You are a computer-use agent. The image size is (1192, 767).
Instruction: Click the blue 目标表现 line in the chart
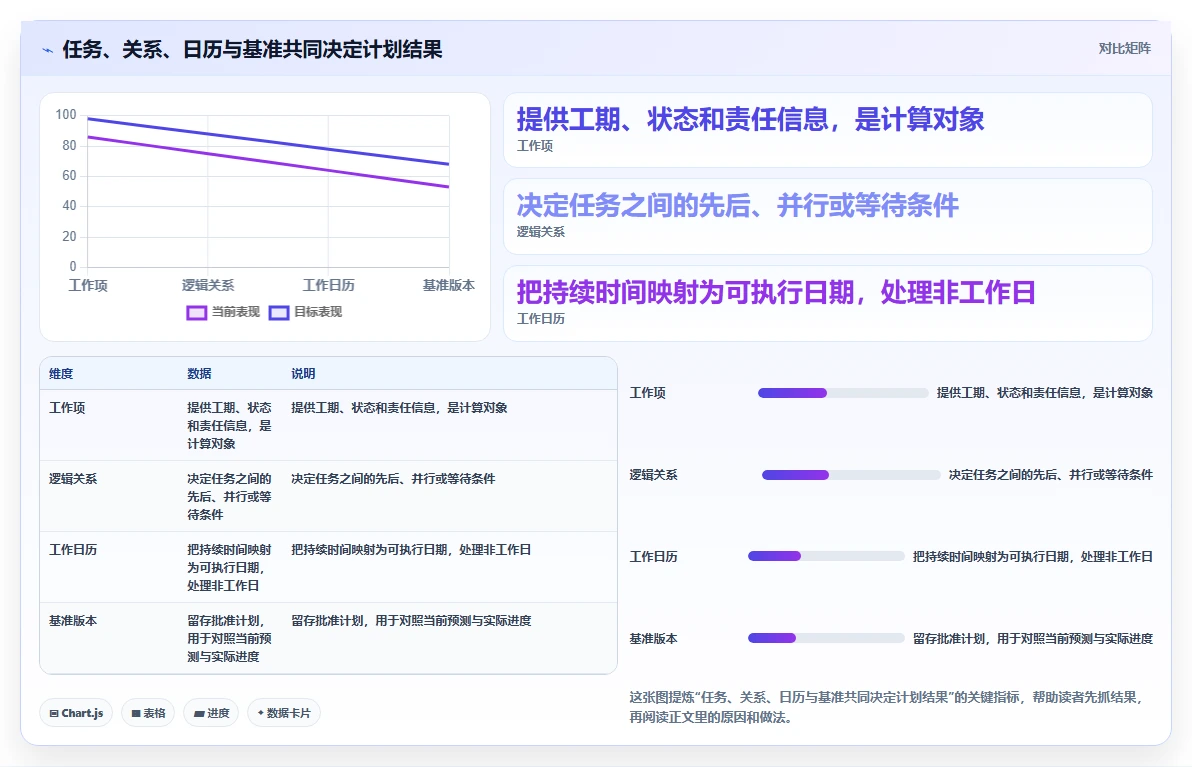point(268,141)
